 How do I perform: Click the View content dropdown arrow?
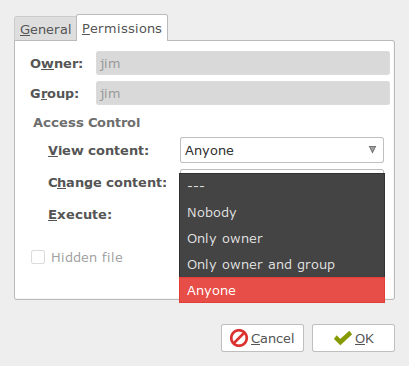[x=372, y=150]
